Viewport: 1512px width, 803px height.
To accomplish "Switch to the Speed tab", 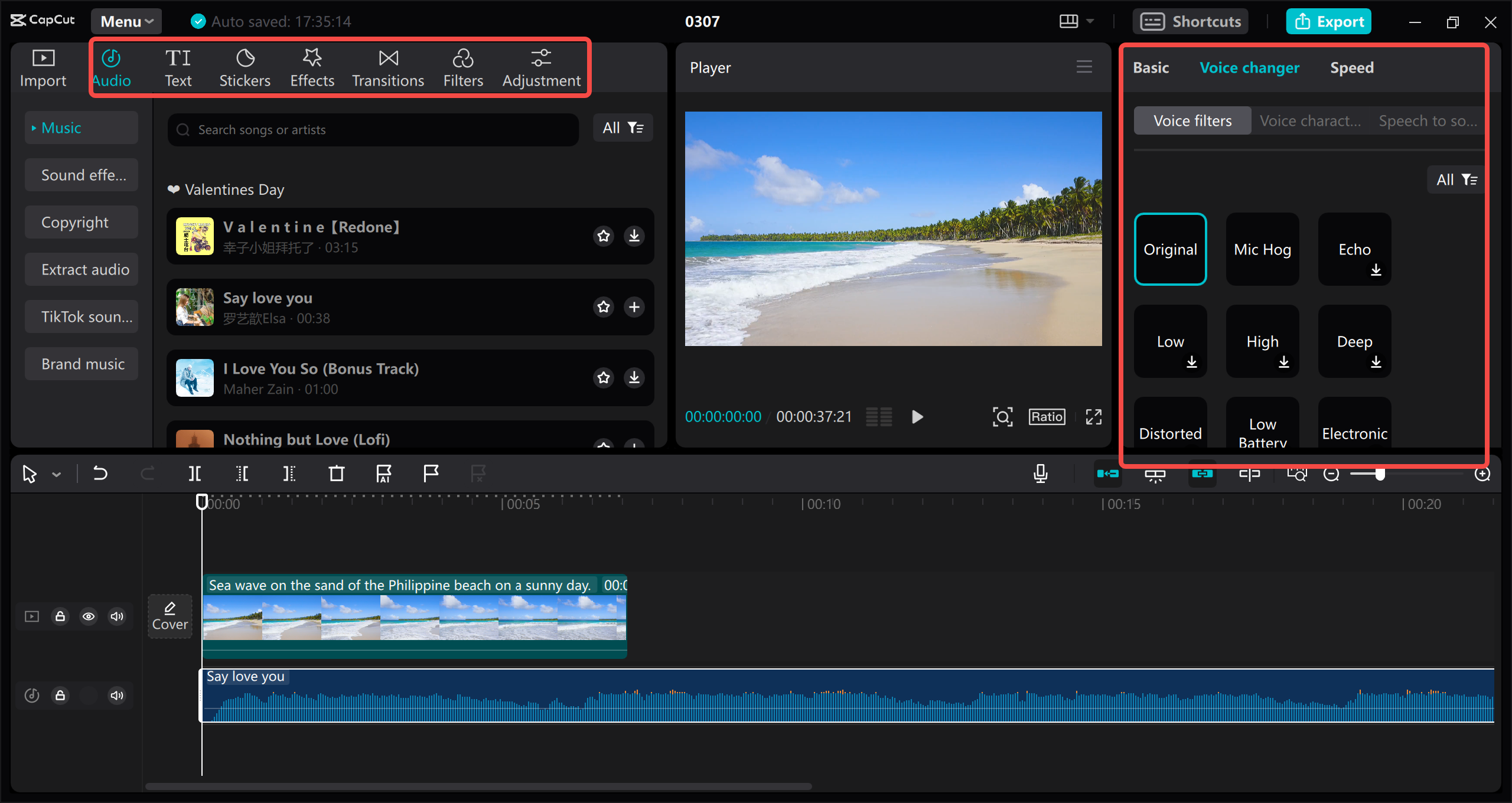I will [1352, 67].
